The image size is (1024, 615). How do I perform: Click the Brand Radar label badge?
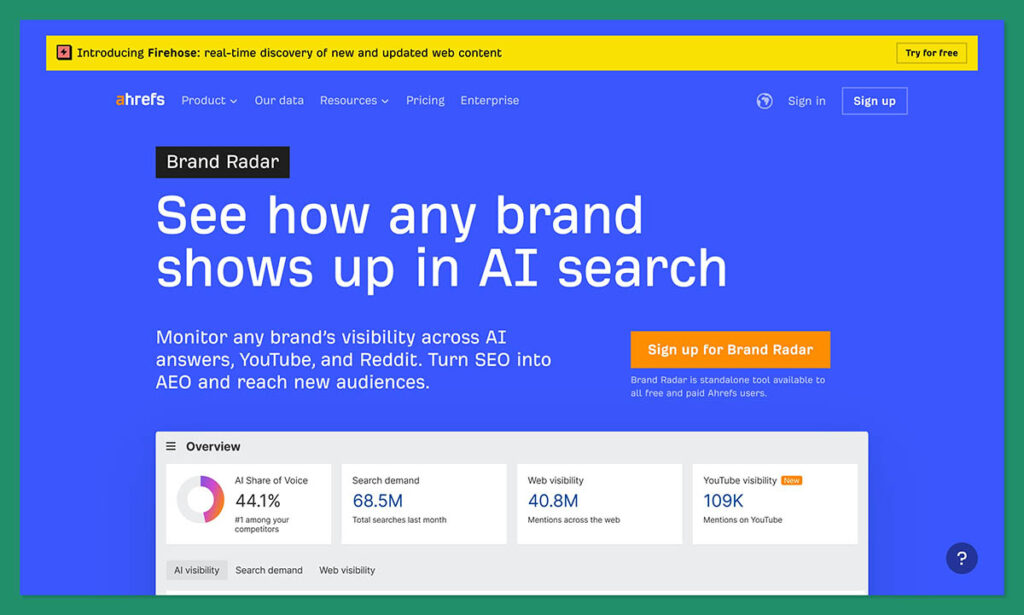click(x=222, y=161)
